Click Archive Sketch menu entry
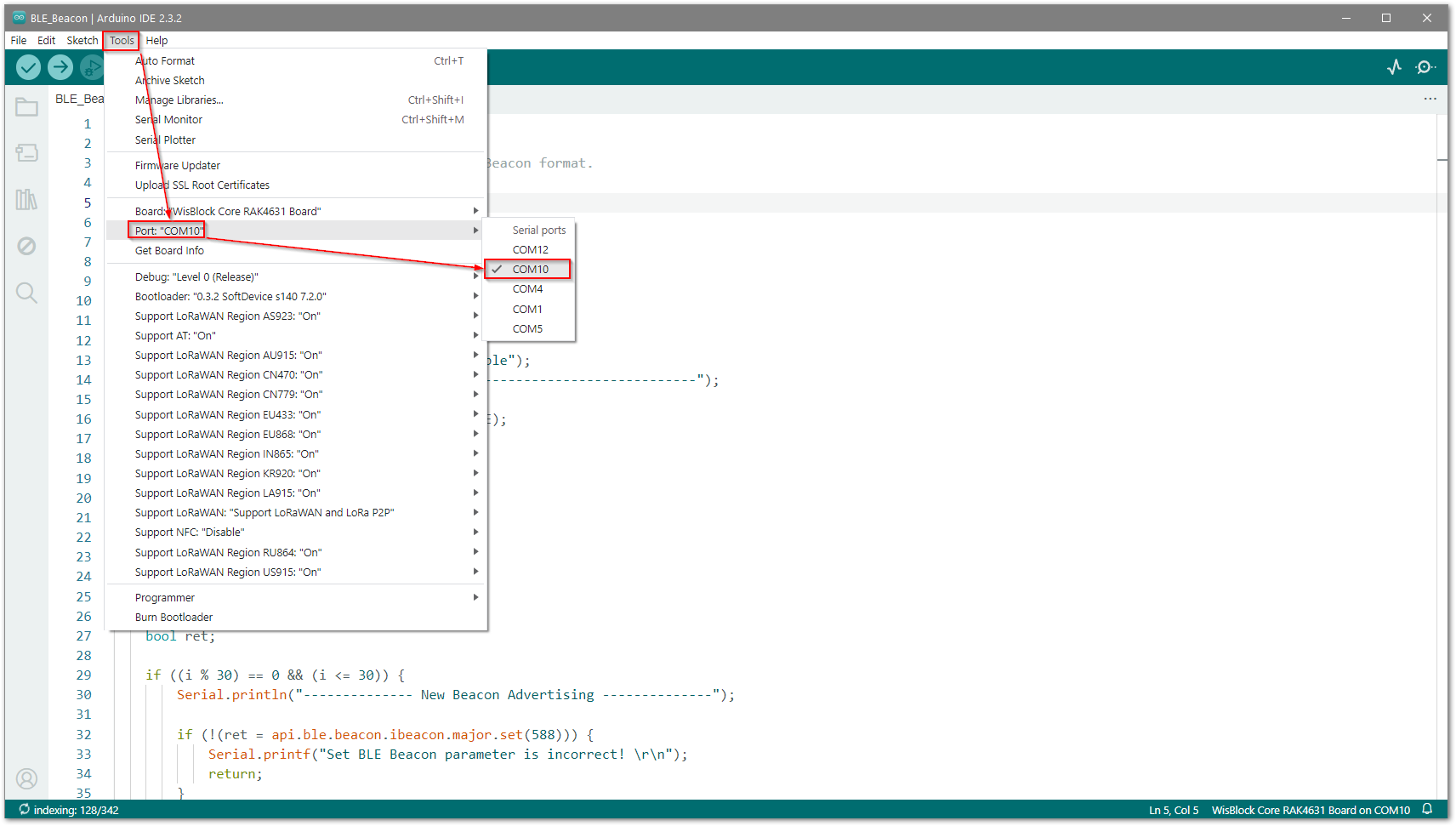 click(295, 80)
